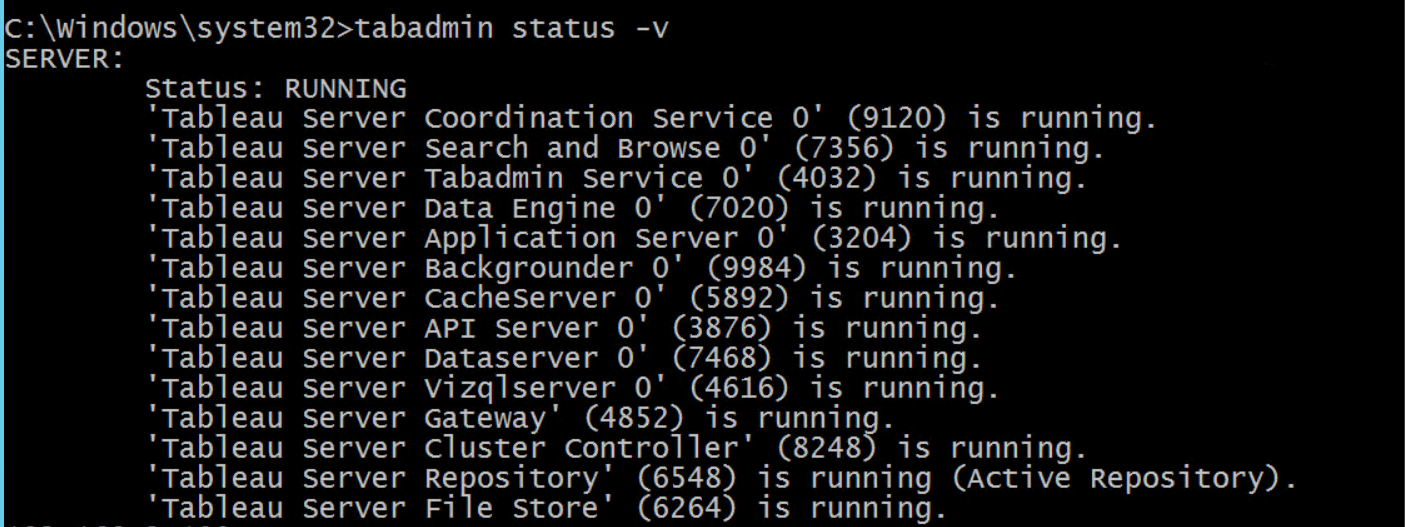This screenshot has height=527, width=1405.
Task: Click the Cluster Controller status line
Action: 615,448
